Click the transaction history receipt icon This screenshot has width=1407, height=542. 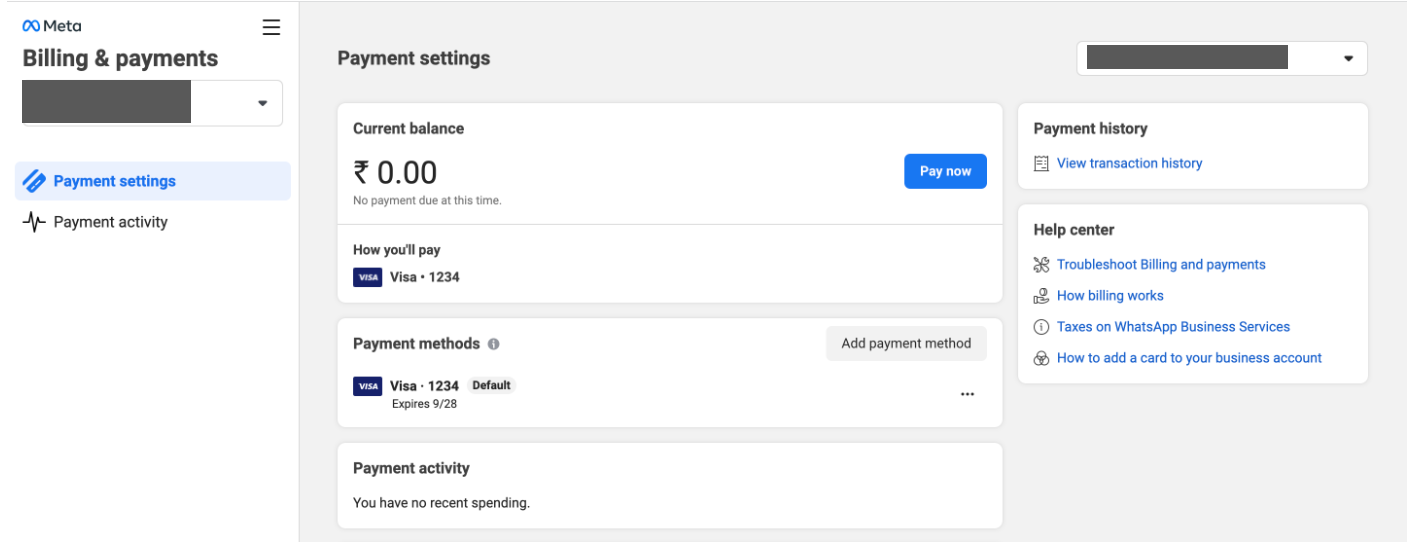tap(1041, 163)
